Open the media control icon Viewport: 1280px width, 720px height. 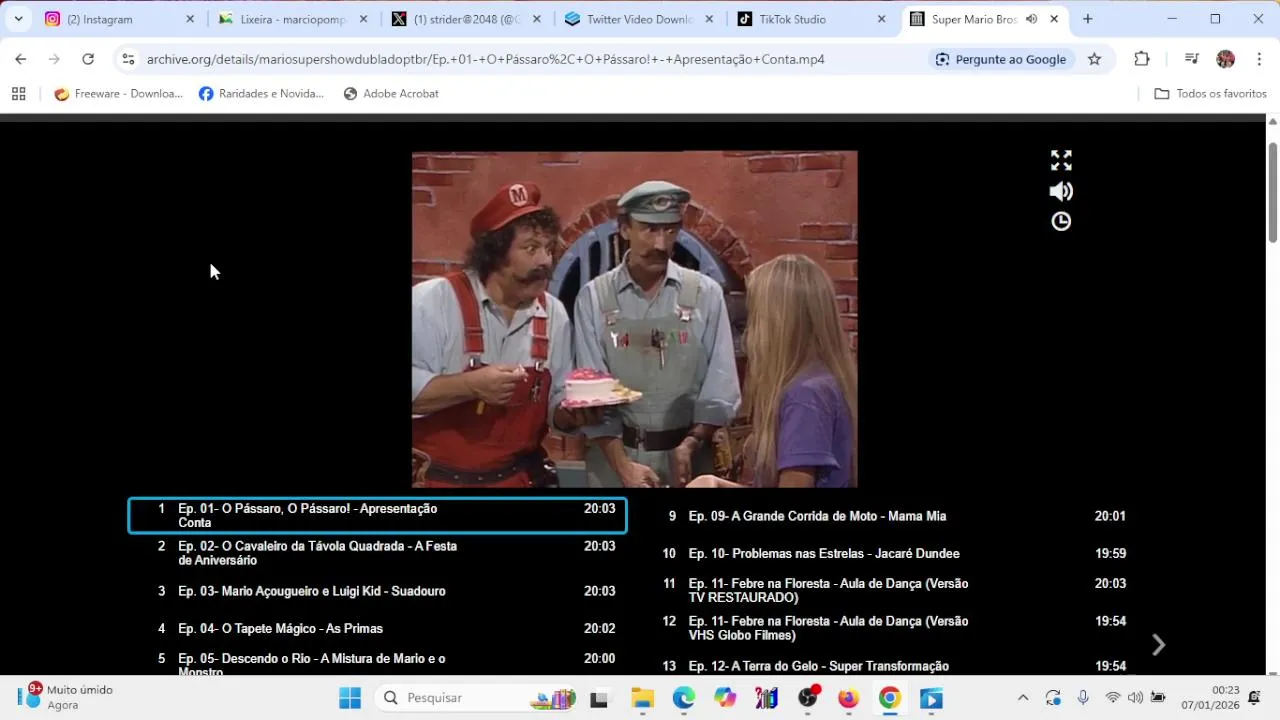coord(1191,59)
